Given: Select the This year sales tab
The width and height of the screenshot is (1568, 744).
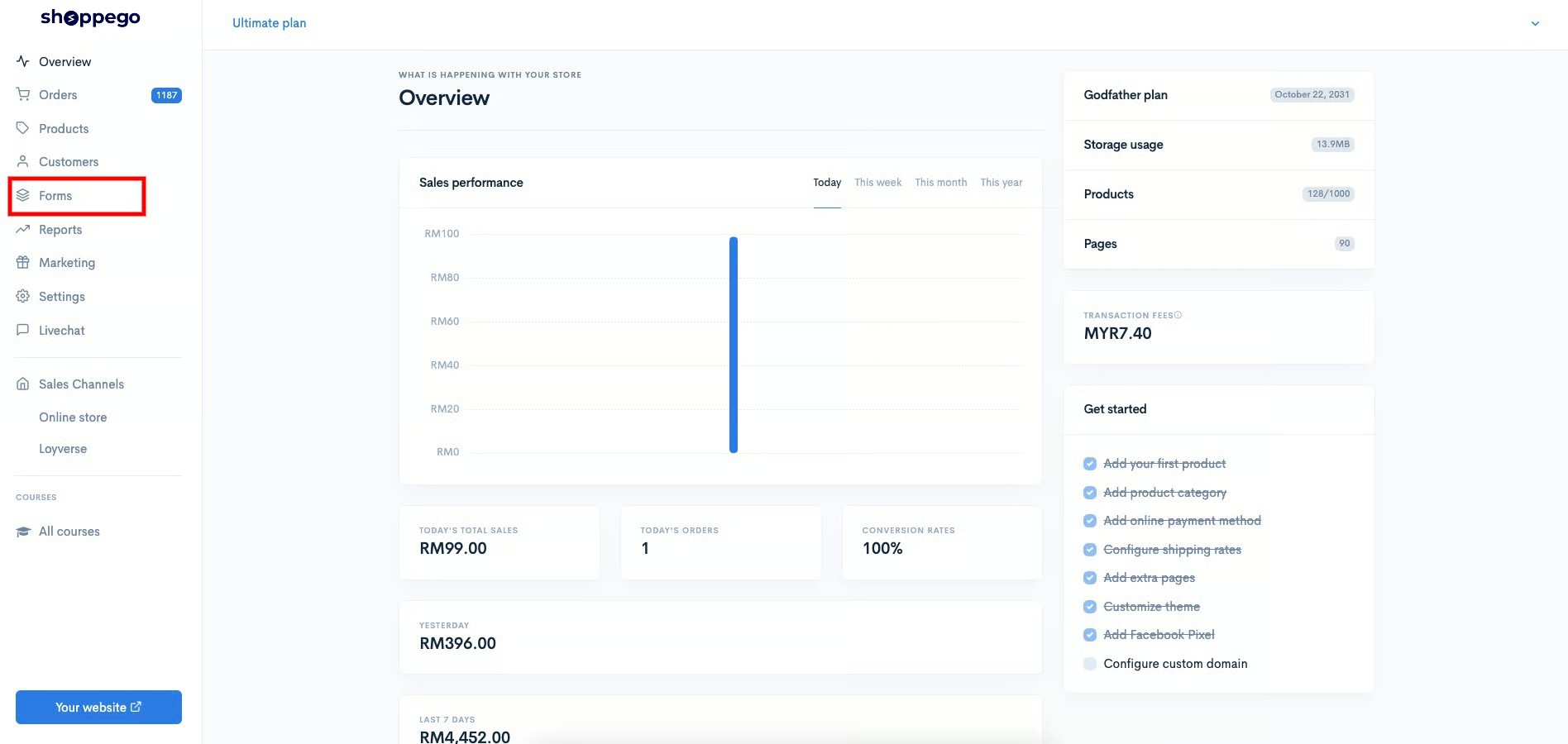Looking at the screenshot, I should [x=1002, y=183].
